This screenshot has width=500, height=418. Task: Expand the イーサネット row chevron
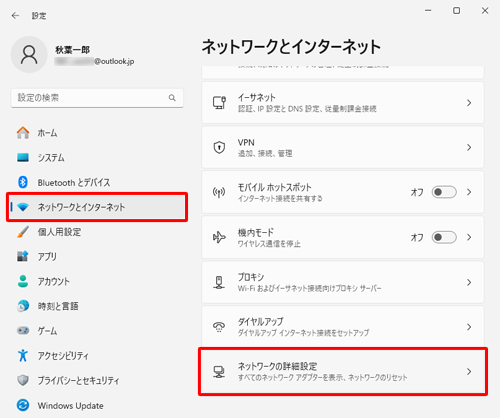point(469,103)
